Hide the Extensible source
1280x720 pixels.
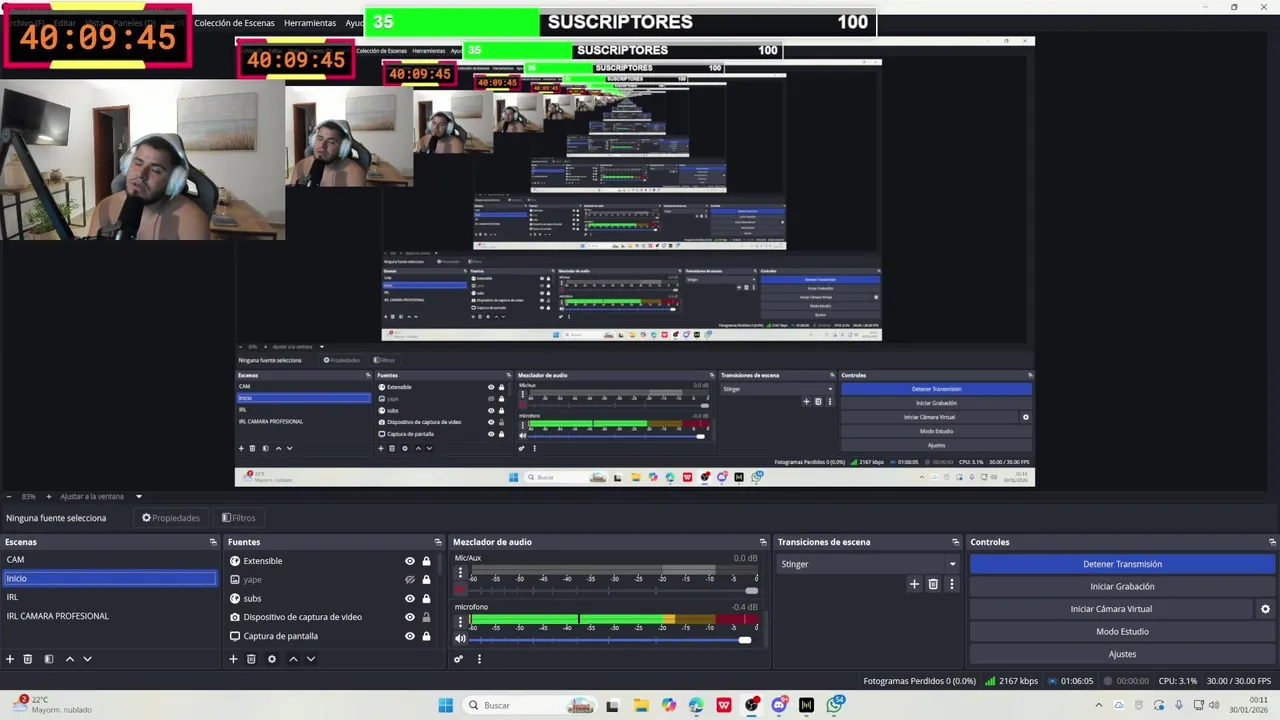click(x=409, y=561)
